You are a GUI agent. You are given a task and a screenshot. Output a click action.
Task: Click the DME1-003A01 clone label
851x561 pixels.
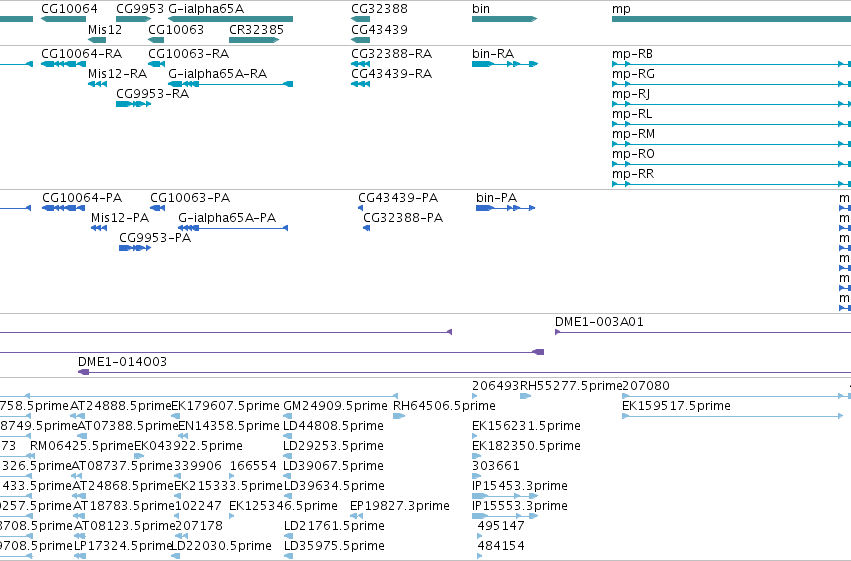coord(599,322)
